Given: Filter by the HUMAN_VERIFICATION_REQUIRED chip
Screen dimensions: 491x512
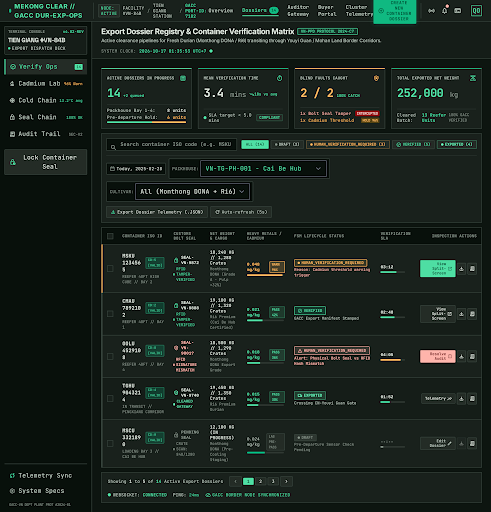Looking at the screenshot, I should pyautogui.click(x=348, y=144).
